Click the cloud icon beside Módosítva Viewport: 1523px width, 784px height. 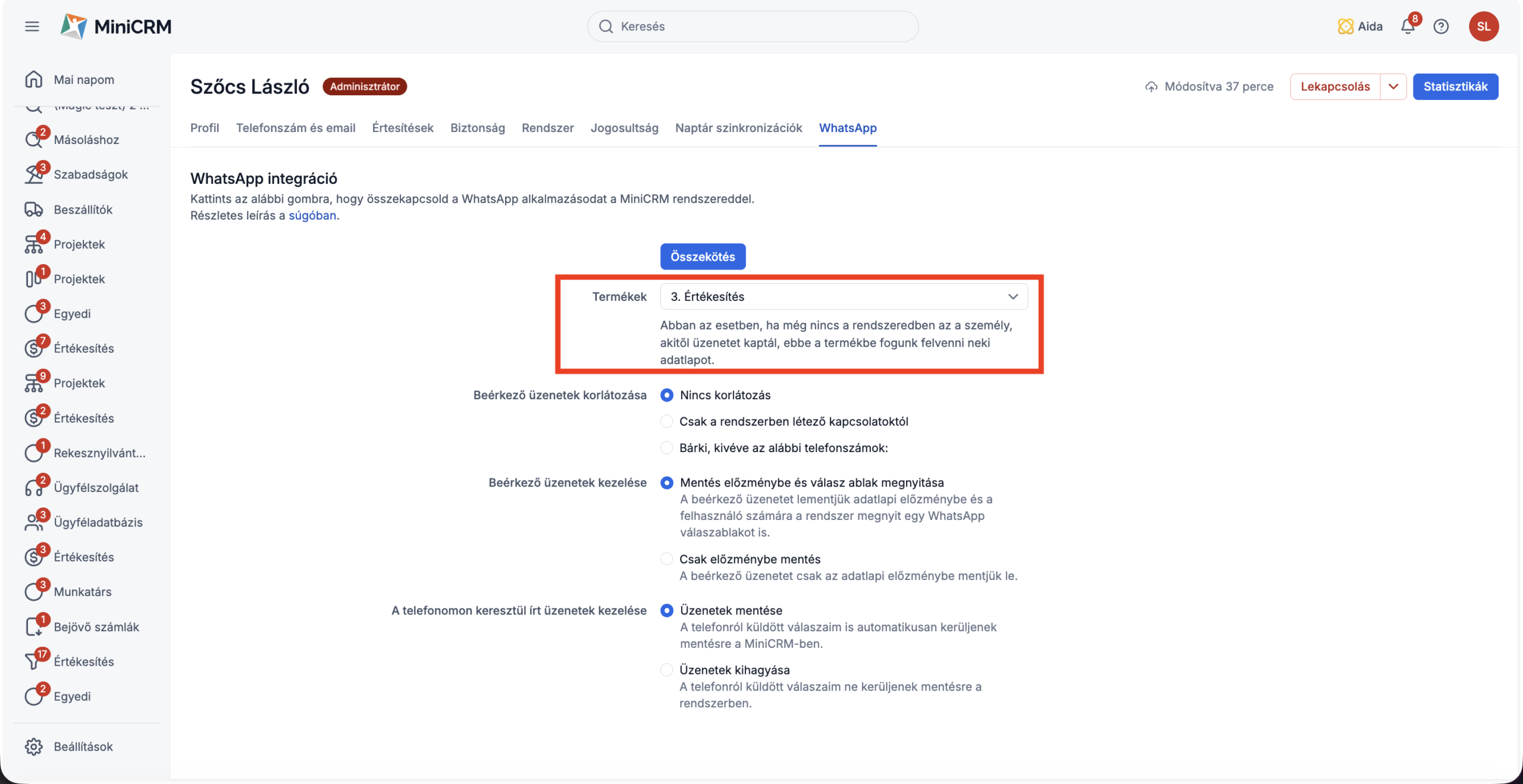point(1151,87)
